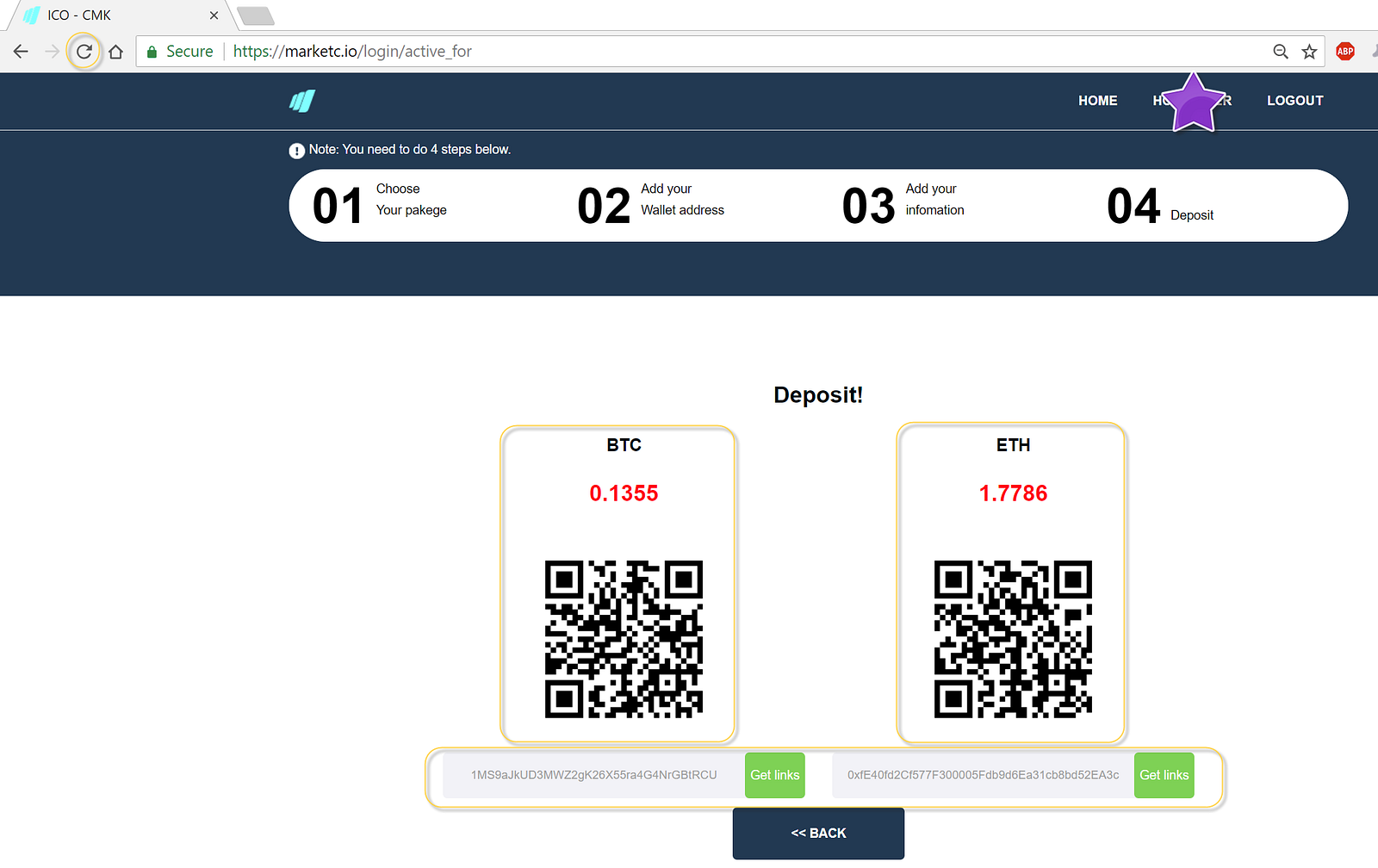1378x868 pixels.
Task: Click the note about 4 steps below
Action: click(410, 150)
